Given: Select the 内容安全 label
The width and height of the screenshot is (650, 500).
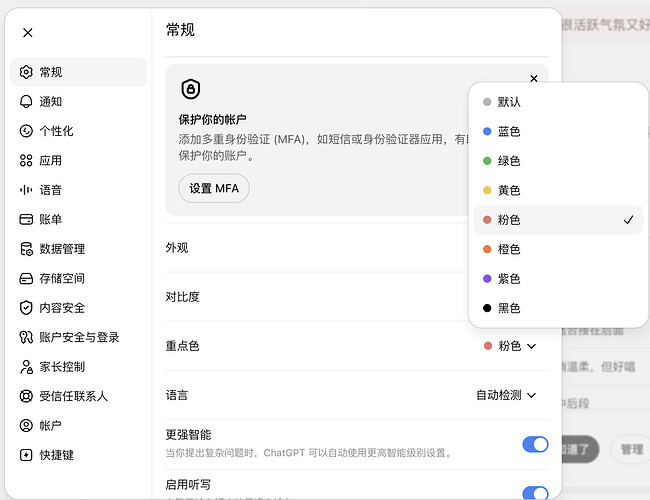Looking at the screenshot, I should [x=62, y=308].
